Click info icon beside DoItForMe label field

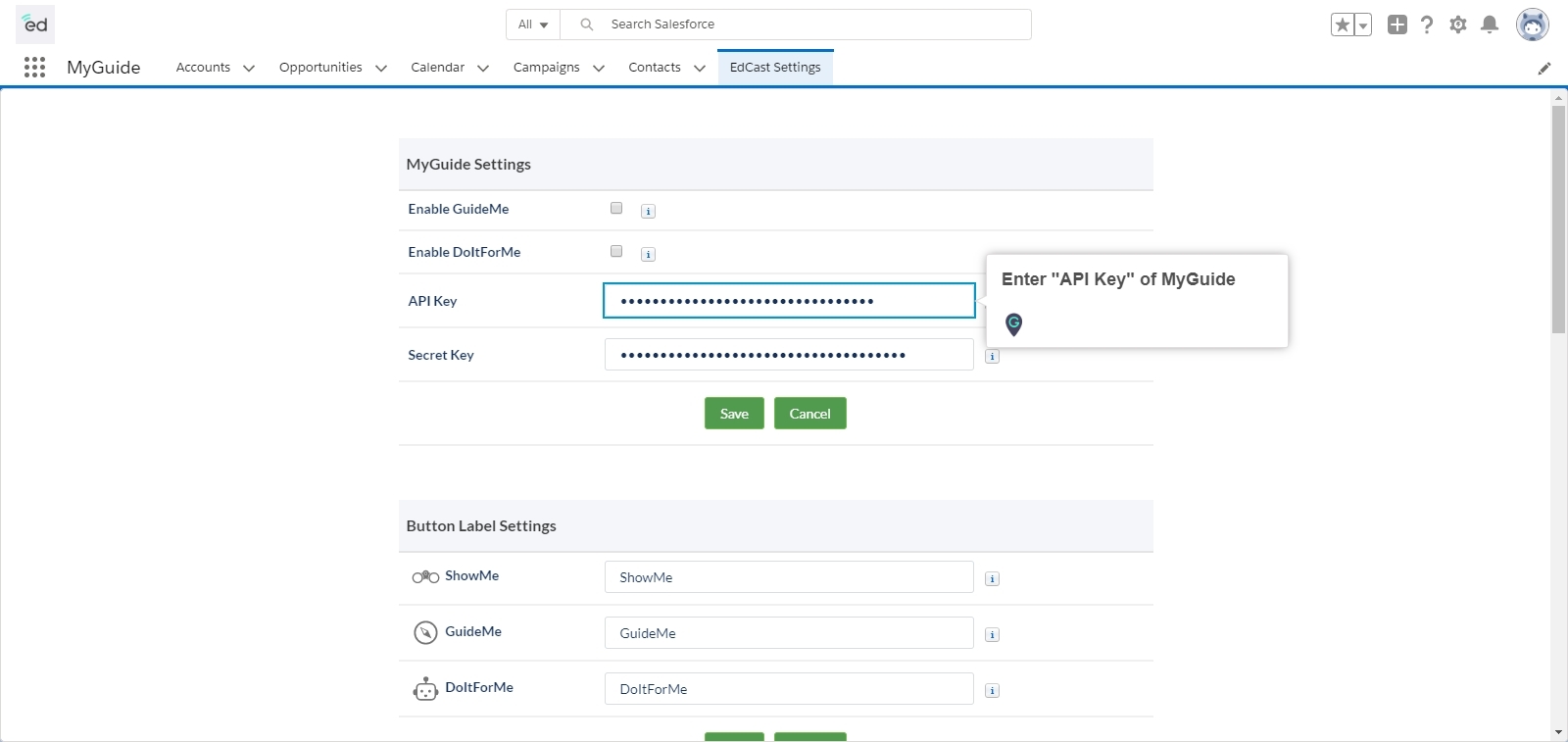[992, 690]
